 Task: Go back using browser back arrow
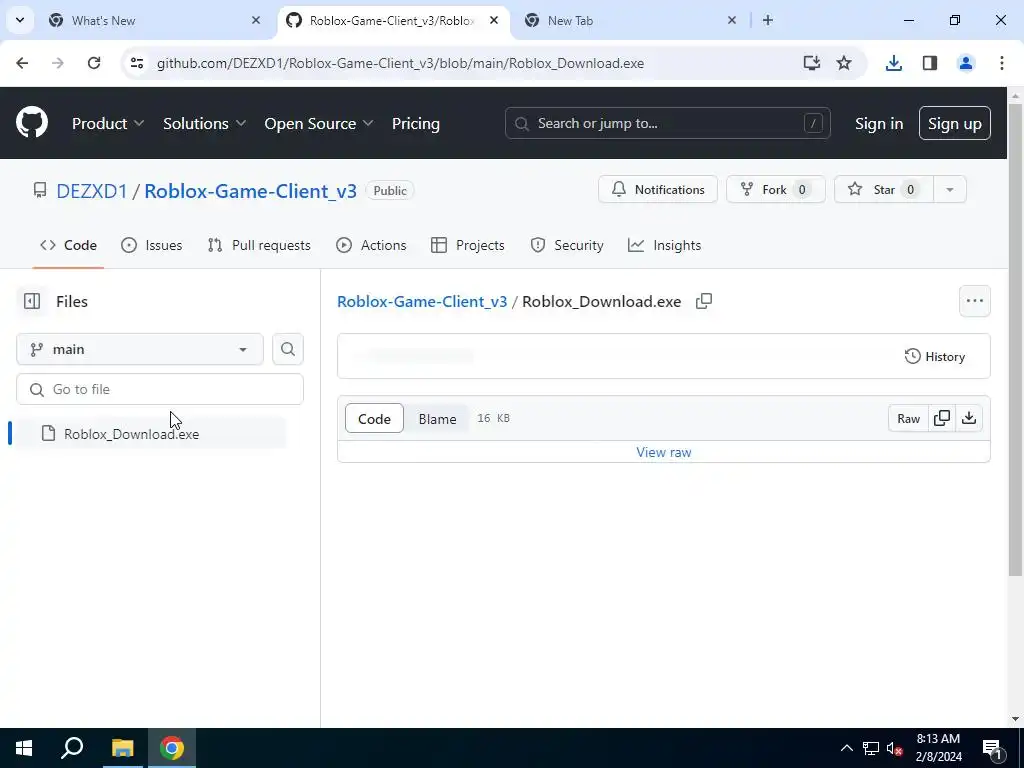click(x=22, y=63)
